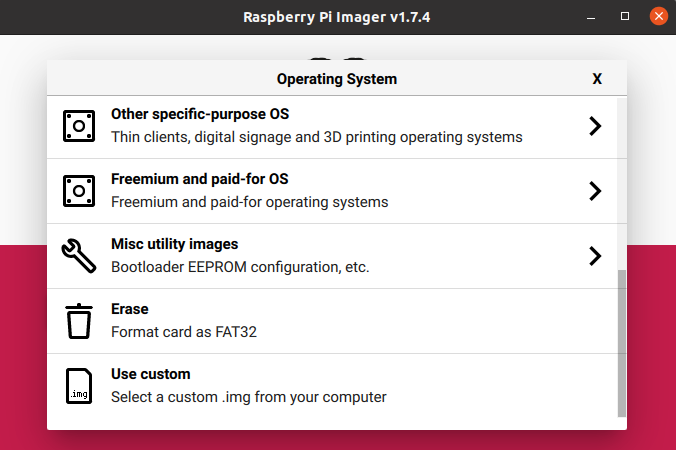Click "Select a custom .img from your computer"
Screen dimensions: 676x450
pos(248,397)
